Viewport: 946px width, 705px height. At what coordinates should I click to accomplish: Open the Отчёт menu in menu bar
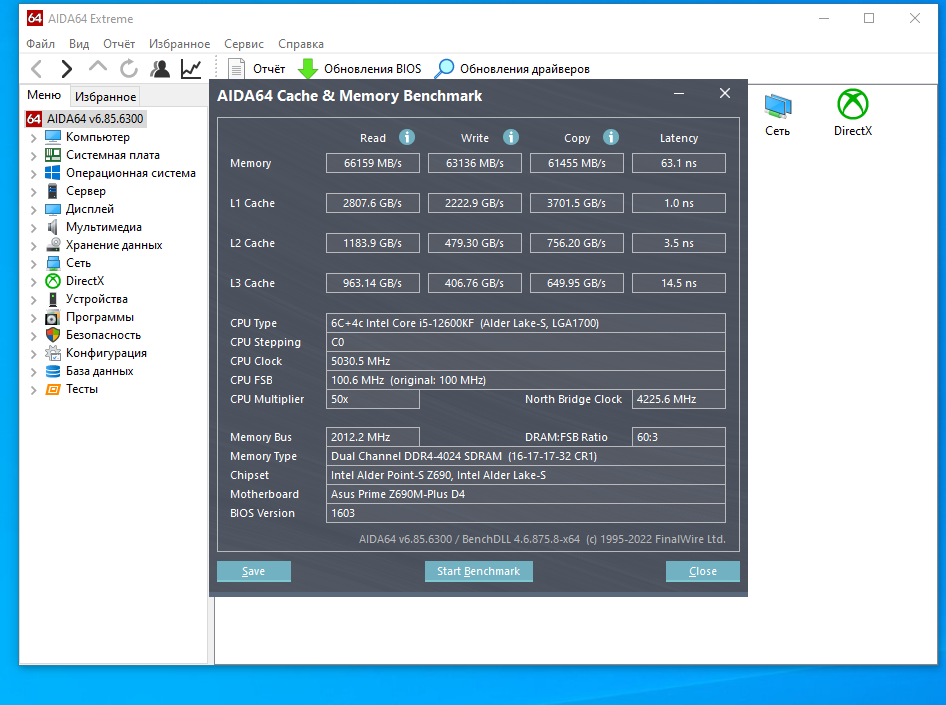(119, 44)
